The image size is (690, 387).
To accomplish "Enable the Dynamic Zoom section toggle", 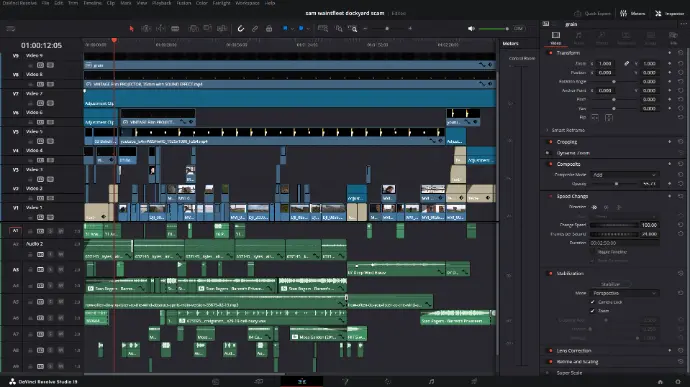I will pos(548,153).
